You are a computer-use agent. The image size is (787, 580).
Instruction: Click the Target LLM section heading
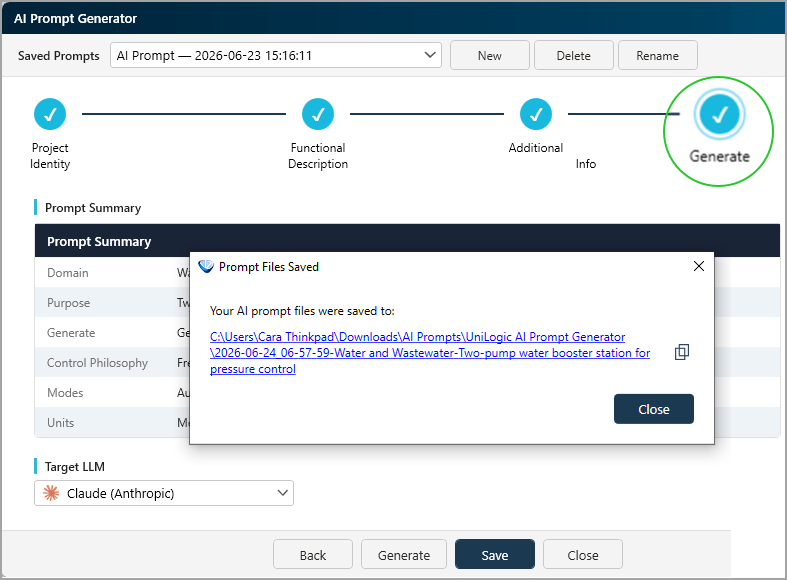75,467
